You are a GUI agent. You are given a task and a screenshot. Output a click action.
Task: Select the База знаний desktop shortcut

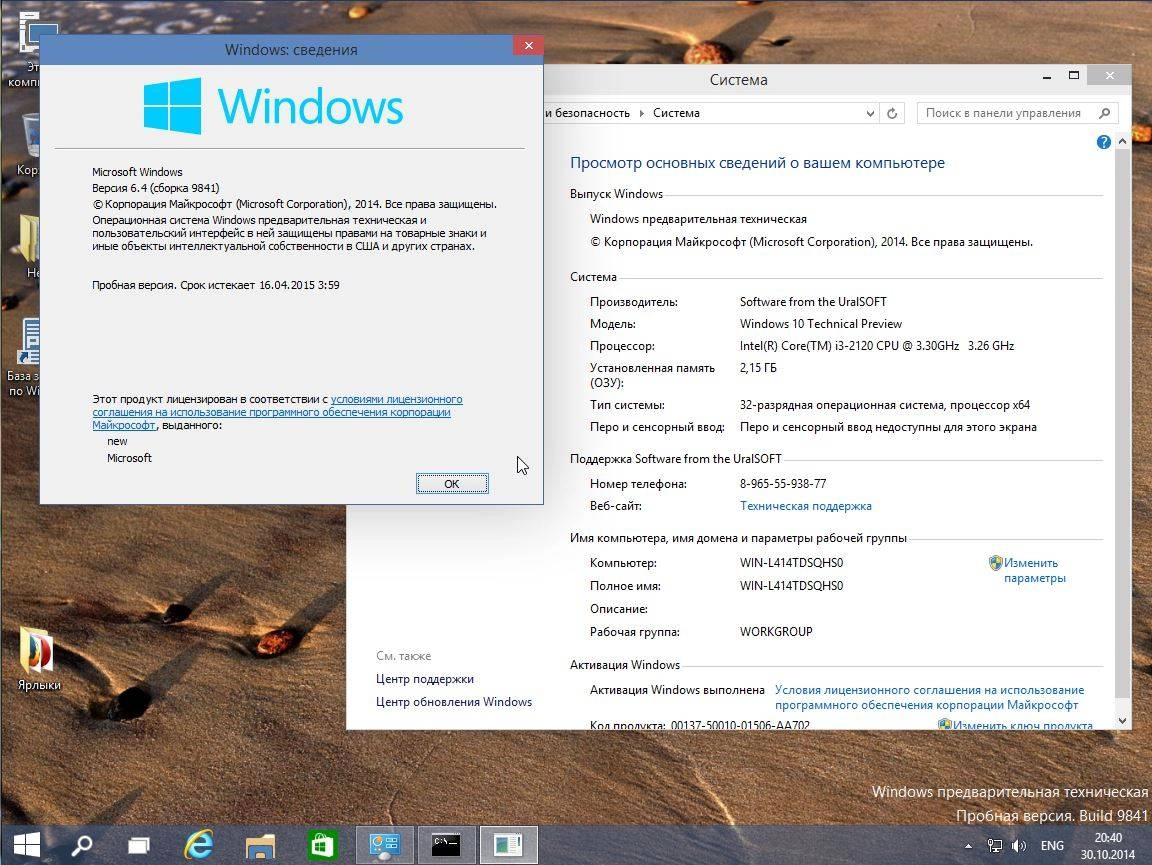coord(26,357)
